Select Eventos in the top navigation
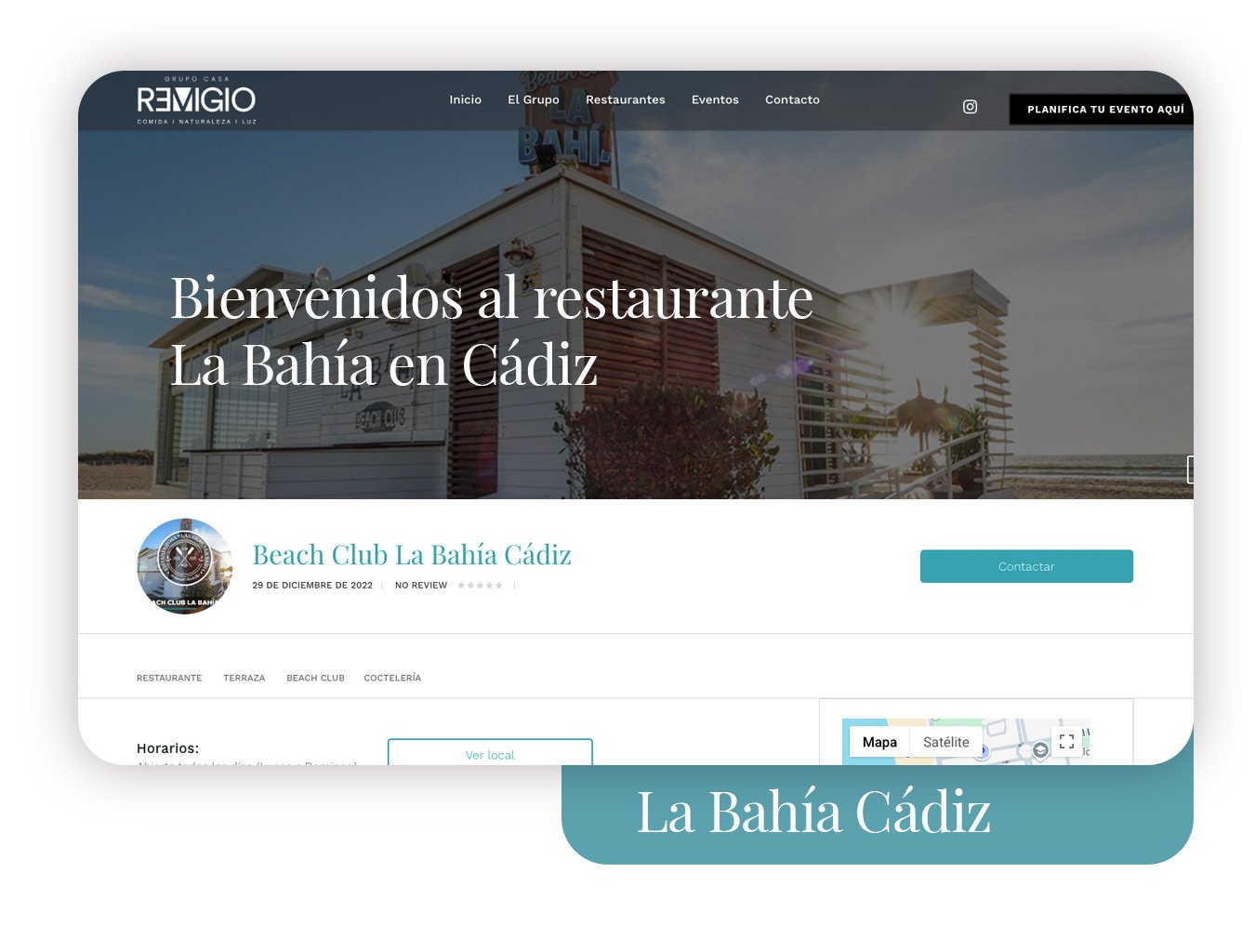The image size is (1255, 952). (x=715, y=99)
